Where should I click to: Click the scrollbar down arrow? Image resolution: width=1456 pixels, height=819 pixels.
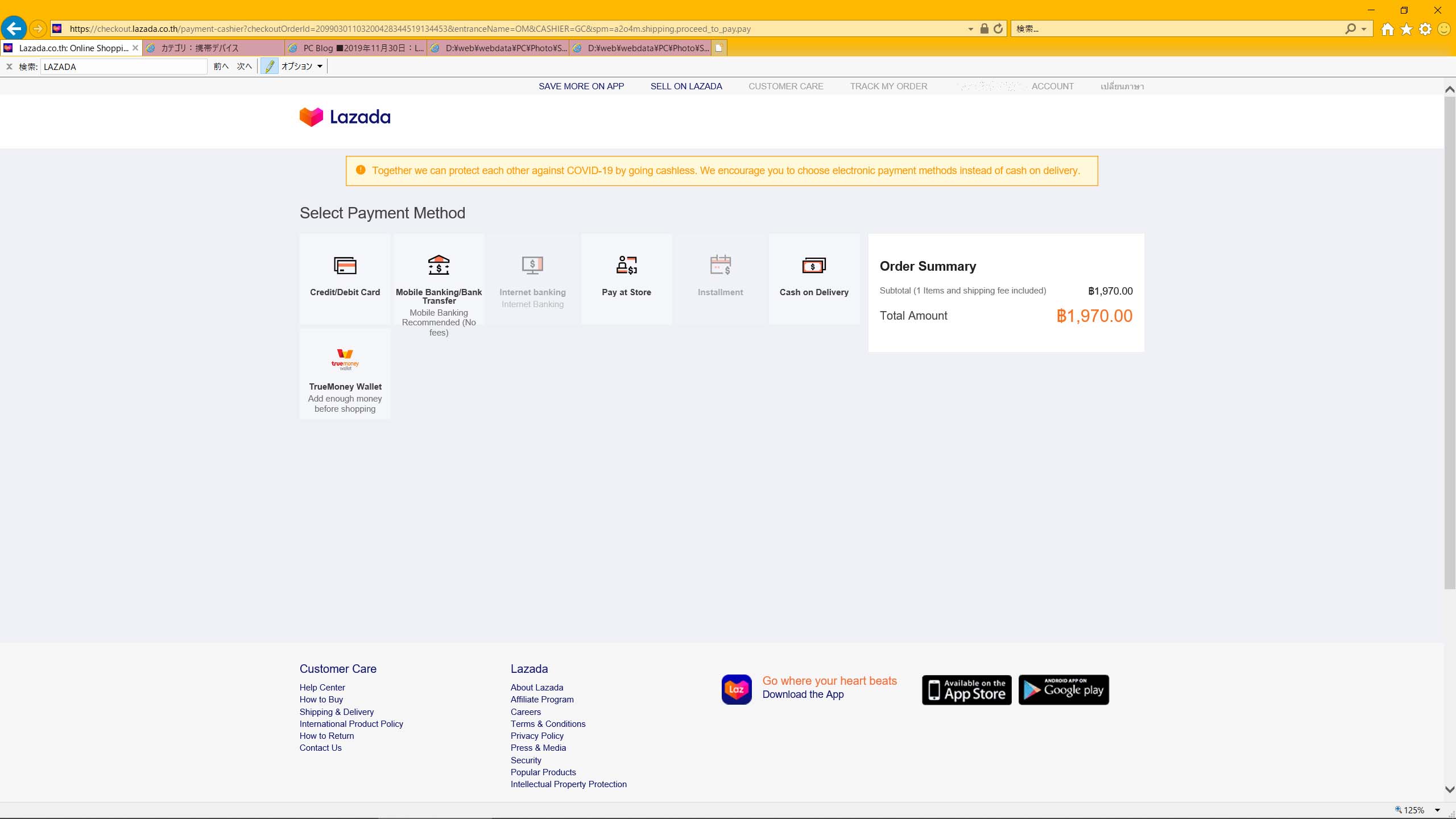(x=1450, y=789)
